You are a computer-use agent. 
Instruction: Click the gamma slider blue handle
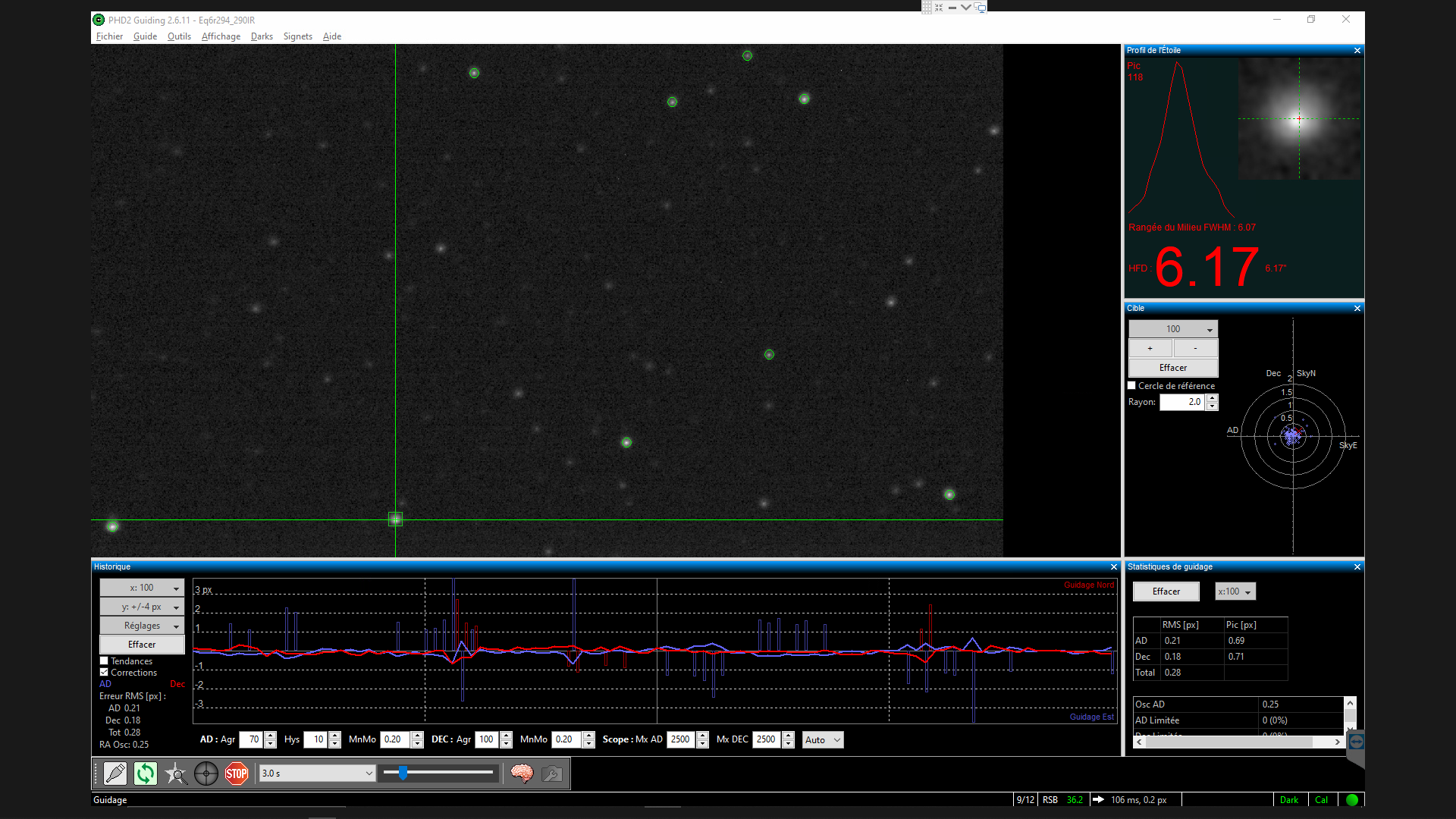tap(403, 773)
